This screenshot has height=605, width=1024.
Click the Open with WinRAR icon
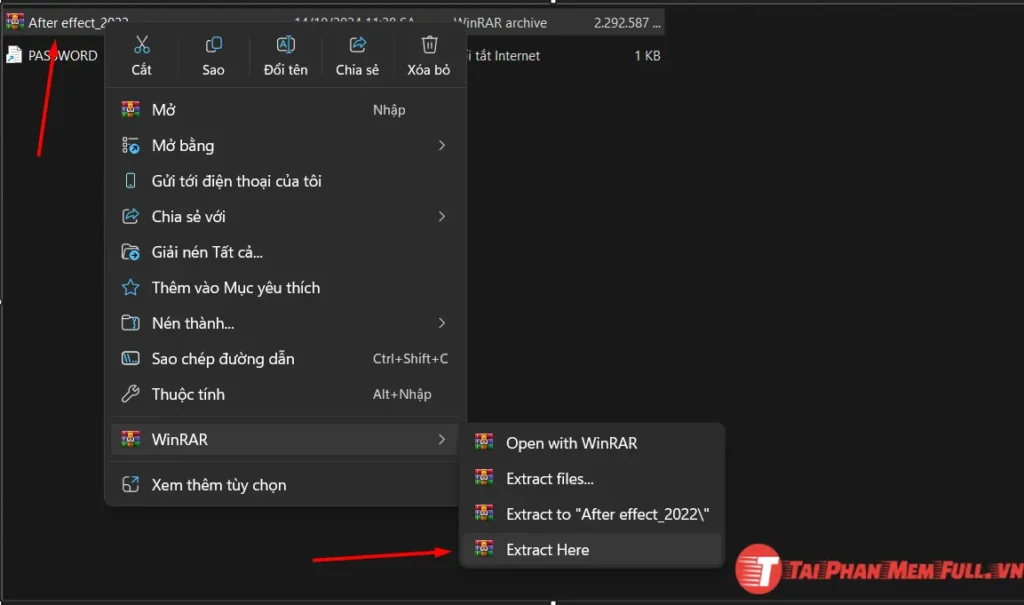484,441
